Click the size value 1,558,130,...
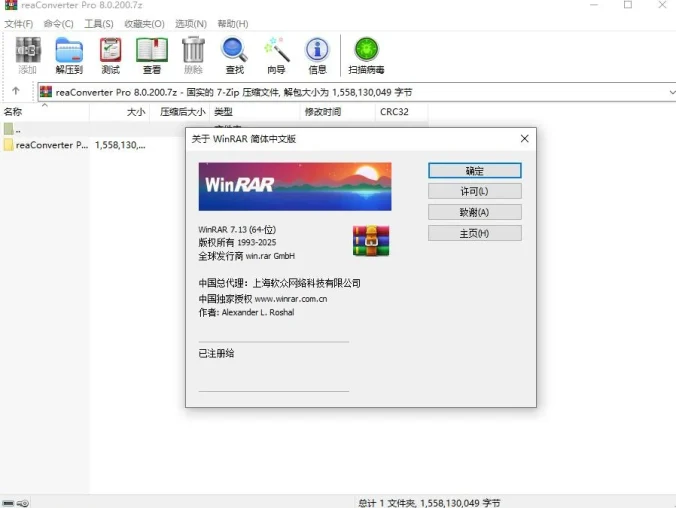 (120, 145)
